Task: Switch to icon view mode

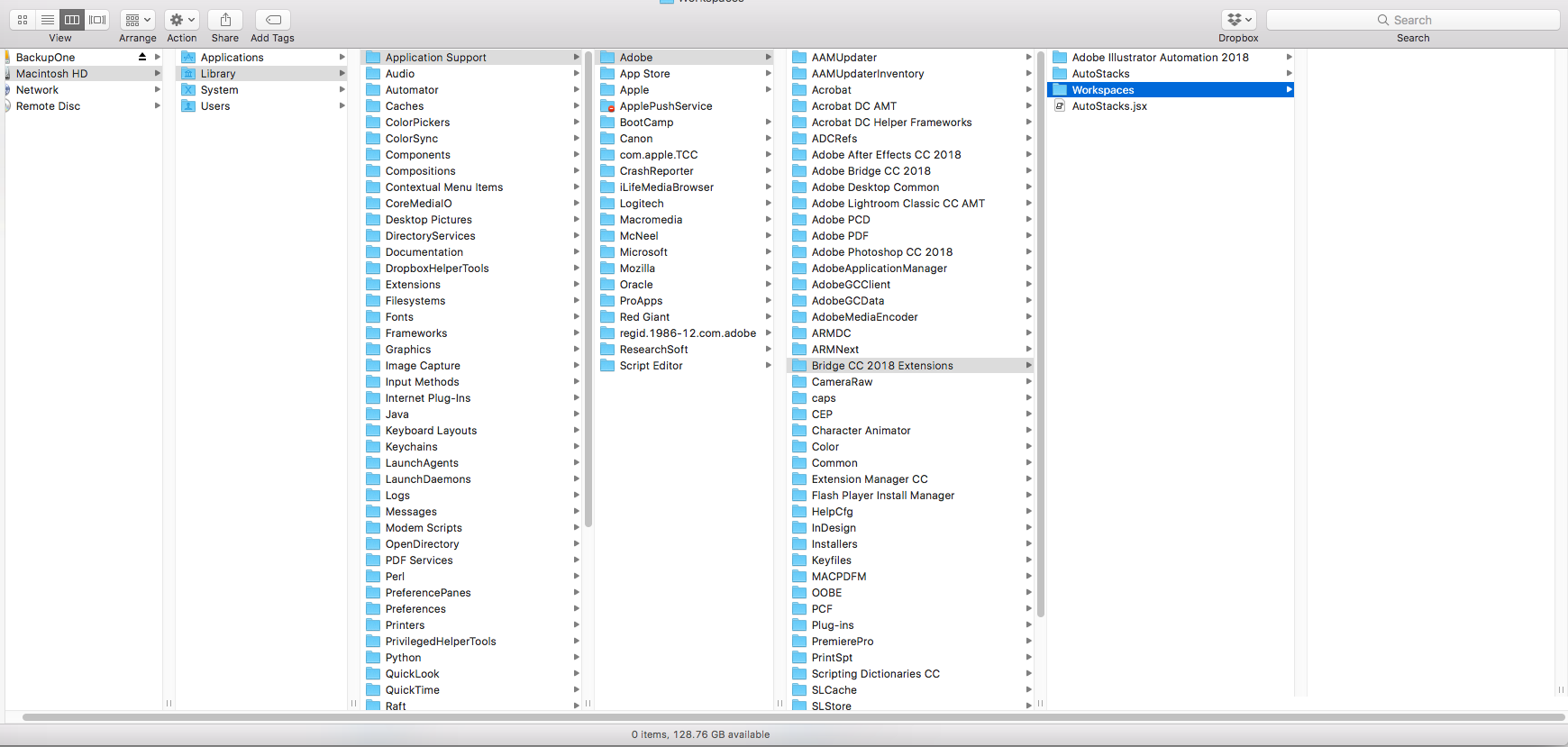Action: 23,20
